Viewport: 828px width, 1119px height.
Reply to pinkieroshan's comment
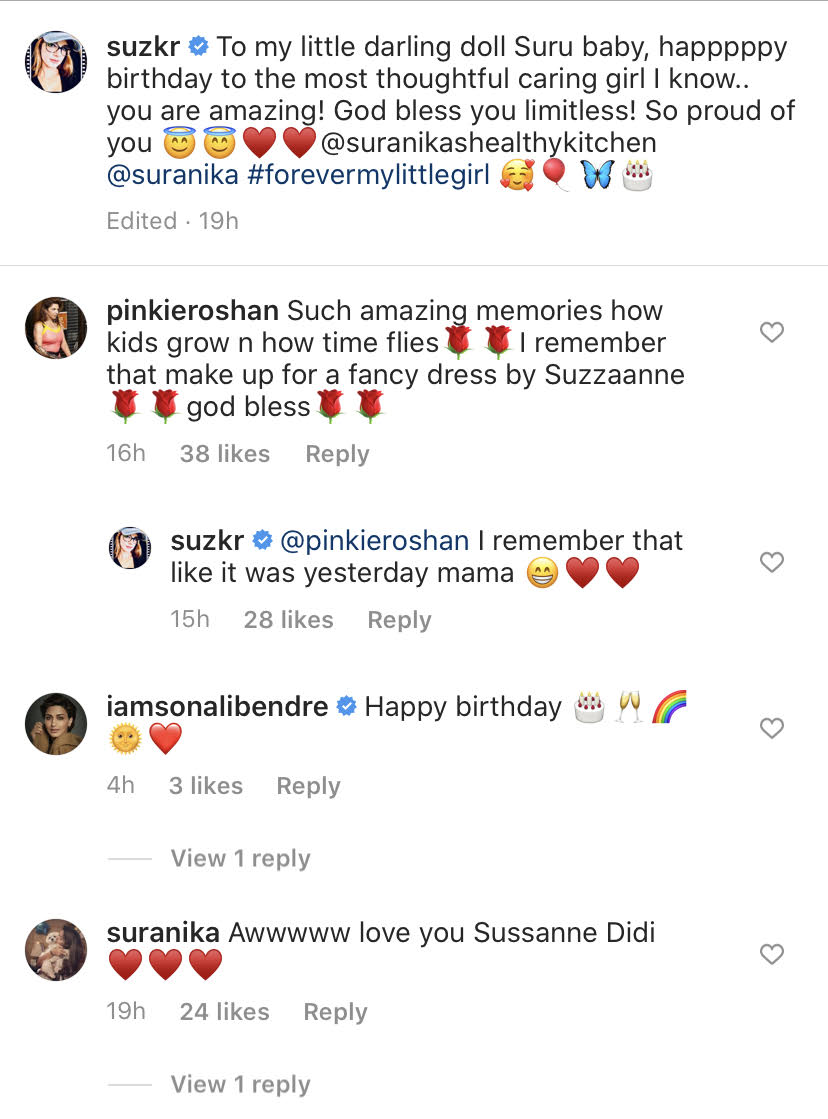coord(337,453)
